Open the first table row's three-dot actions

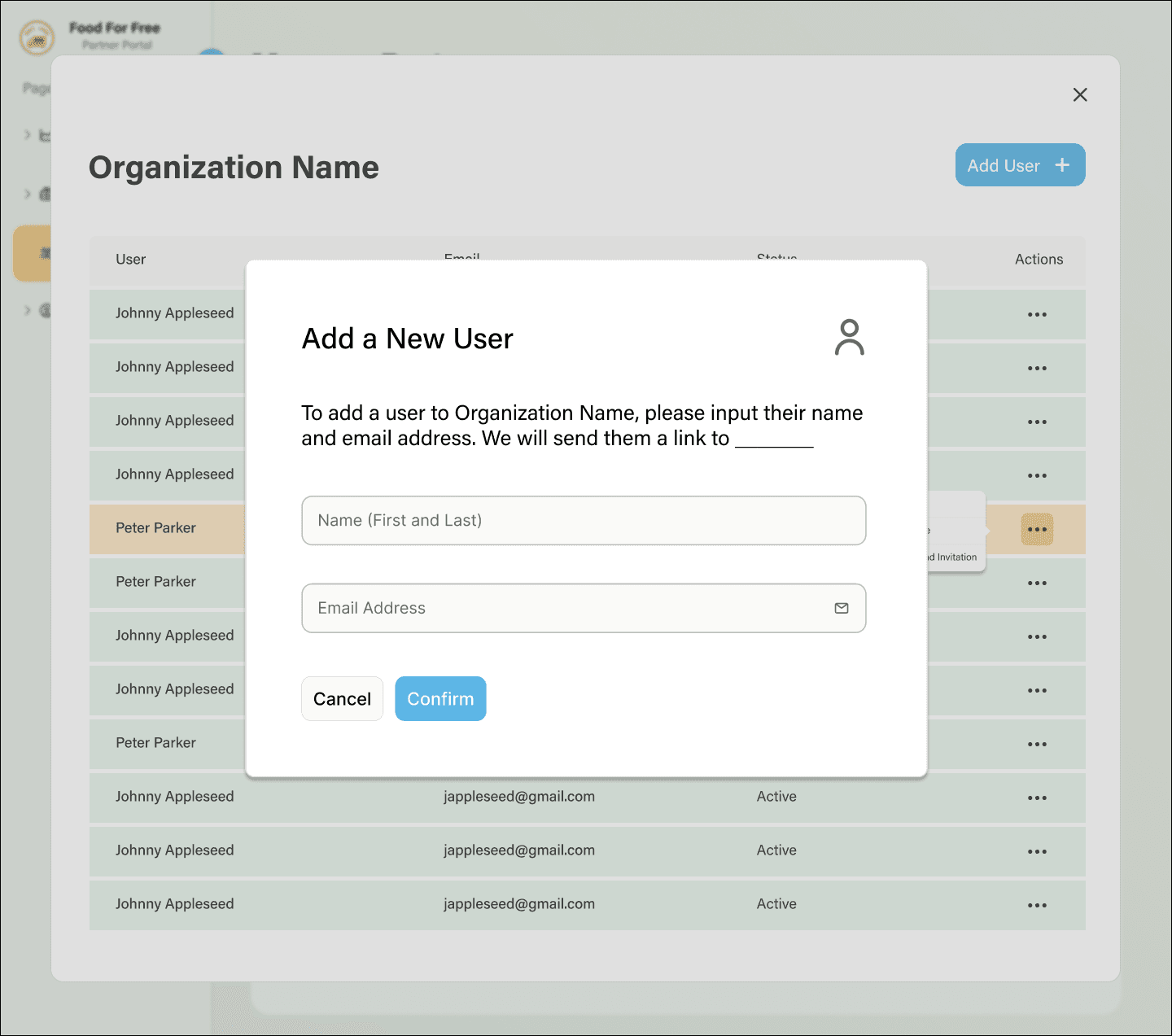[x=1037, y=315]
